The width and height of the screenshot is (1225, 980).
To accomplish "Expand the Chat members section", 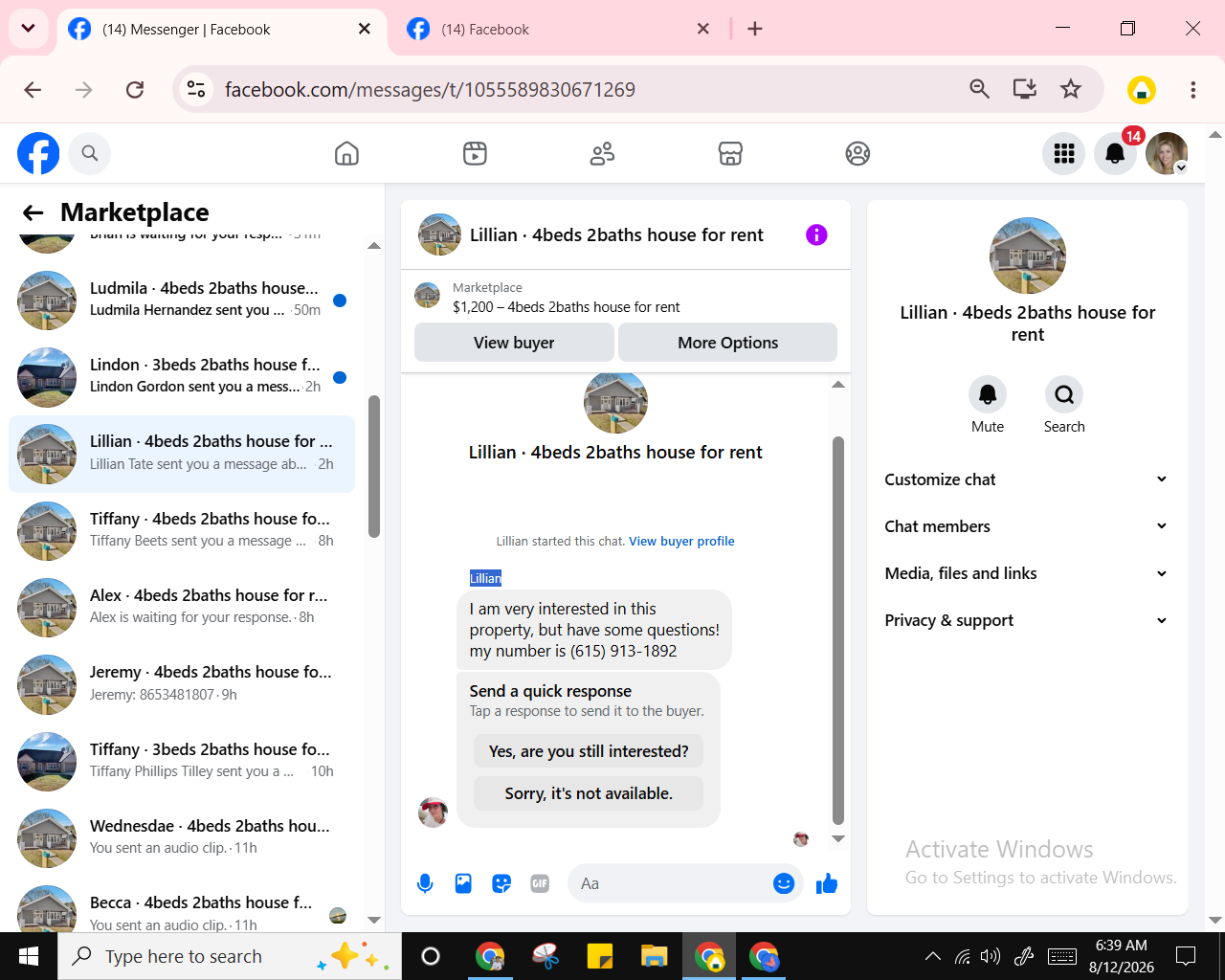I will tap(1026, 526).
